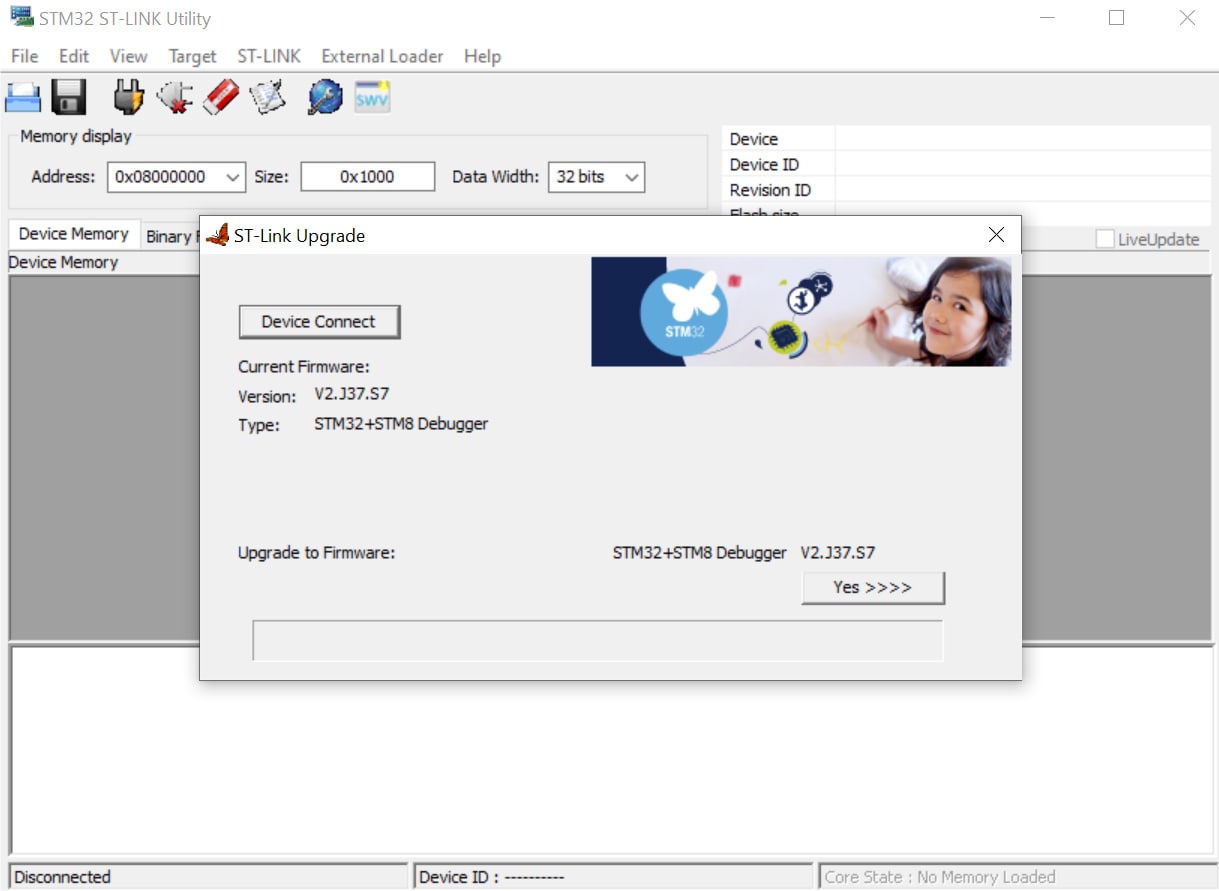
Task: Expand the Address combo box dropdown
Action: (x=233, y=177)
